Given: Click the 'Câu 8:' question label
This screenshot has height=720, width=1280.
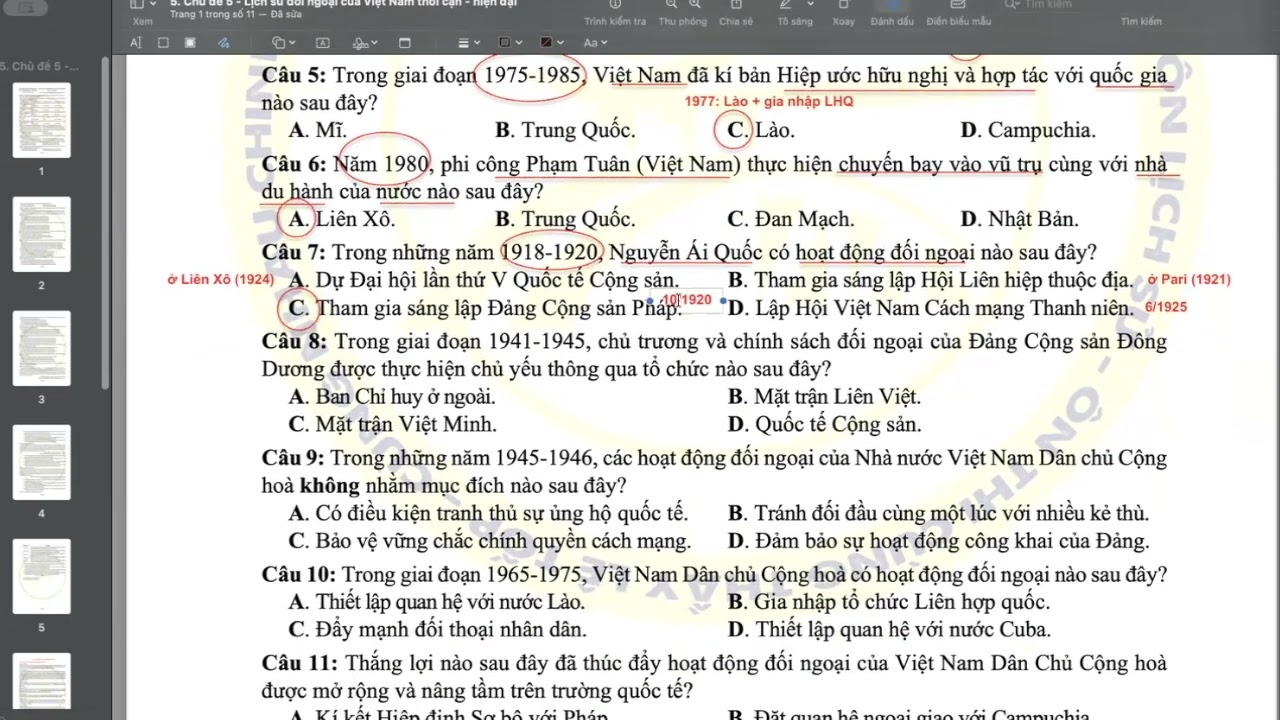Looking at the screenshot, I should pos(293,342).
